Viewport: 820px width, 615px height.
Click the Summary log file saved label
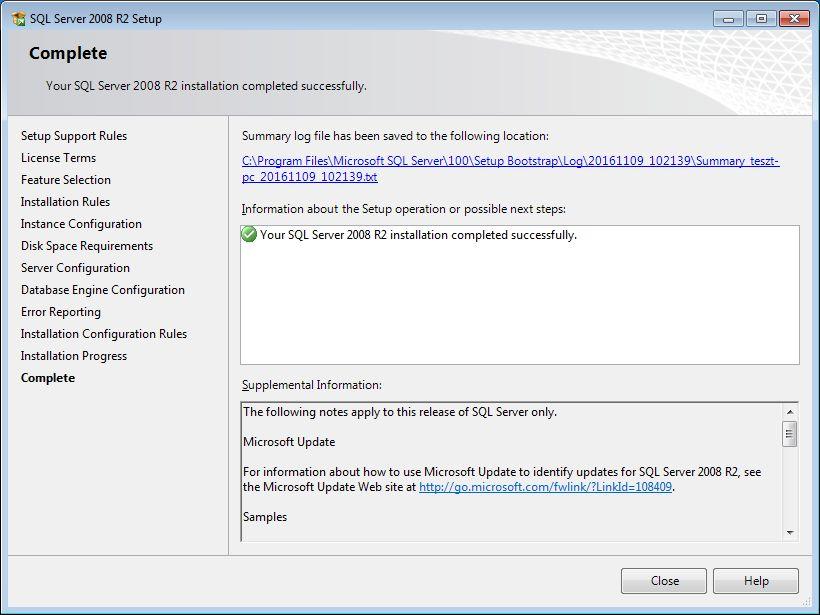pos(395,136)
